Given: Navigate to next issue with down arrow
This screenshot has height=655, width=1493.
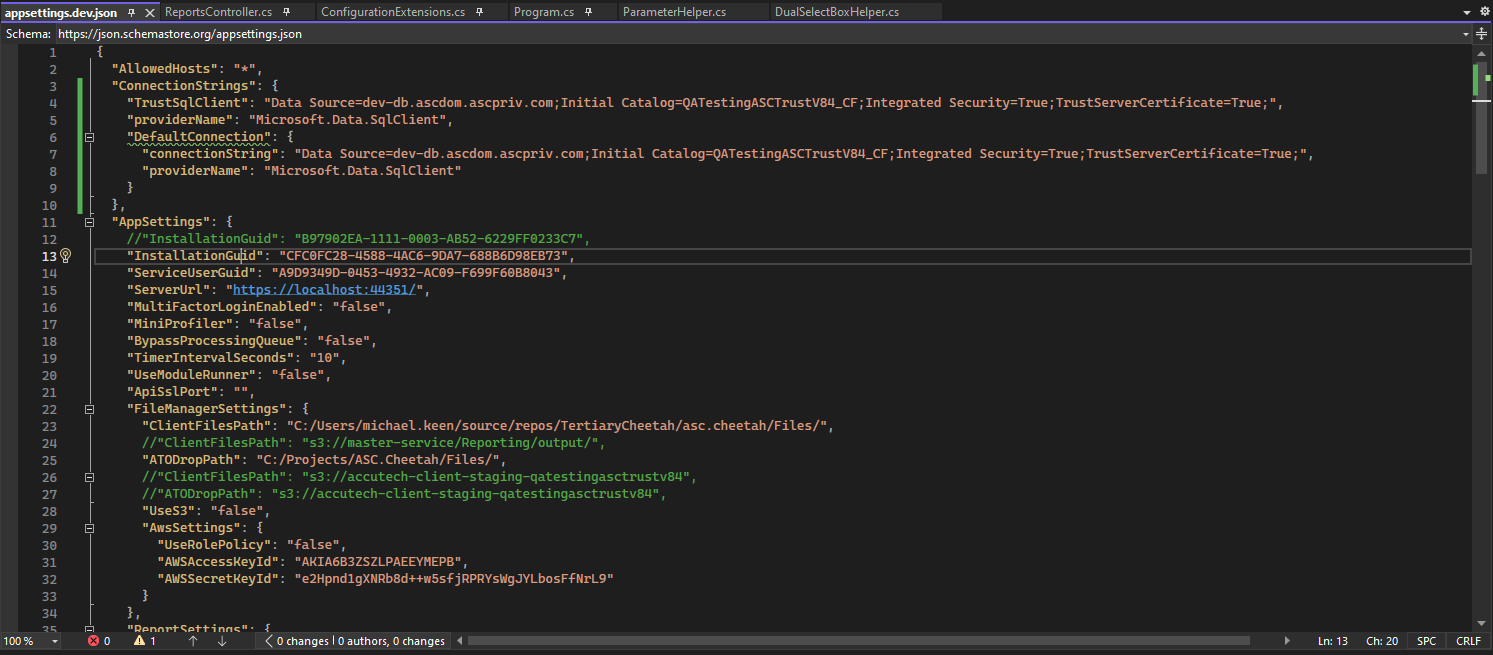Looking at the screenshot, I should (x=222, y=641).
